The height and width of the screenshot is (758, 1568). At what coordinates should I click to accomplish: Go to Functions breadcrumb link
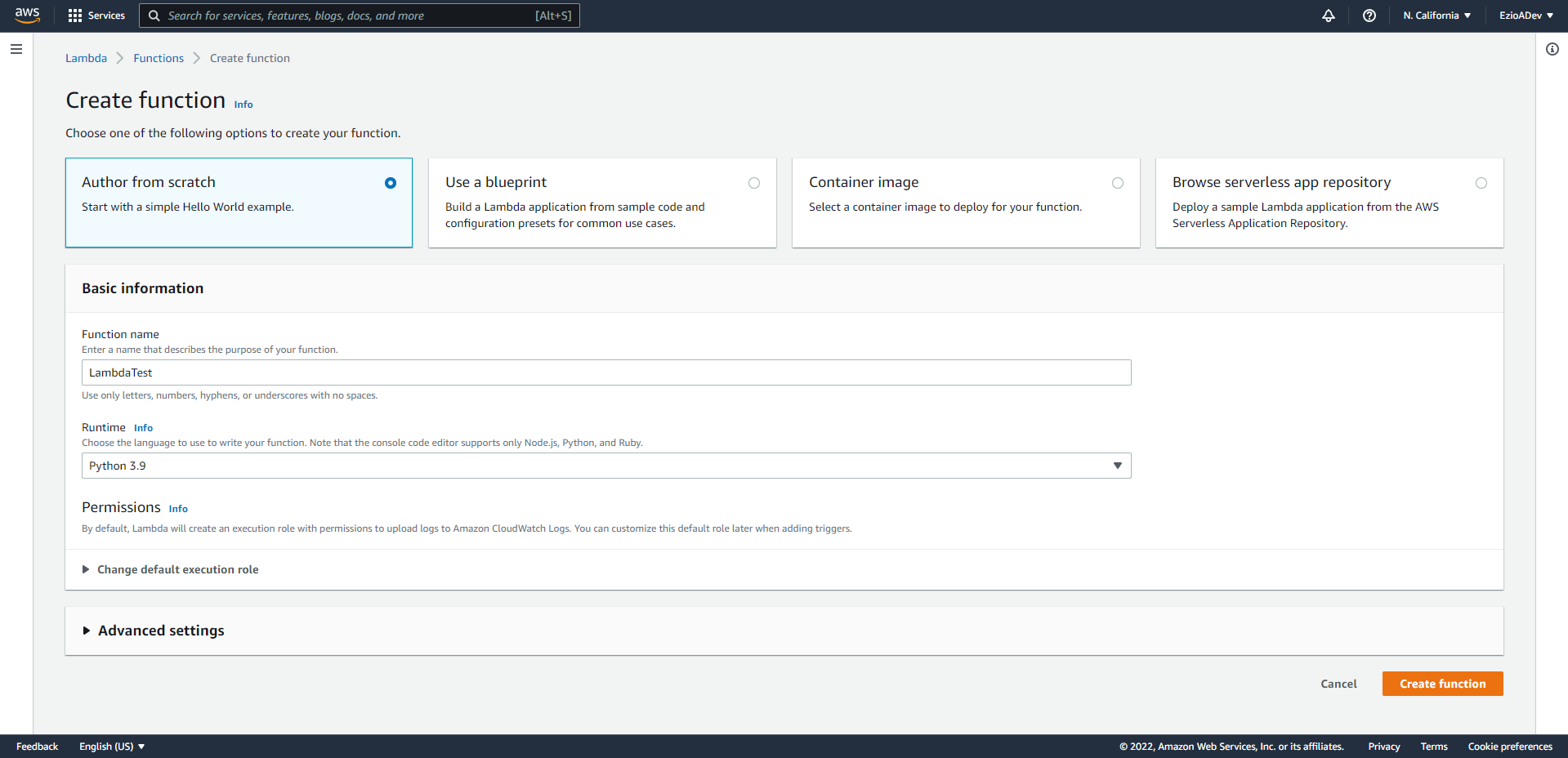point(159,58)
